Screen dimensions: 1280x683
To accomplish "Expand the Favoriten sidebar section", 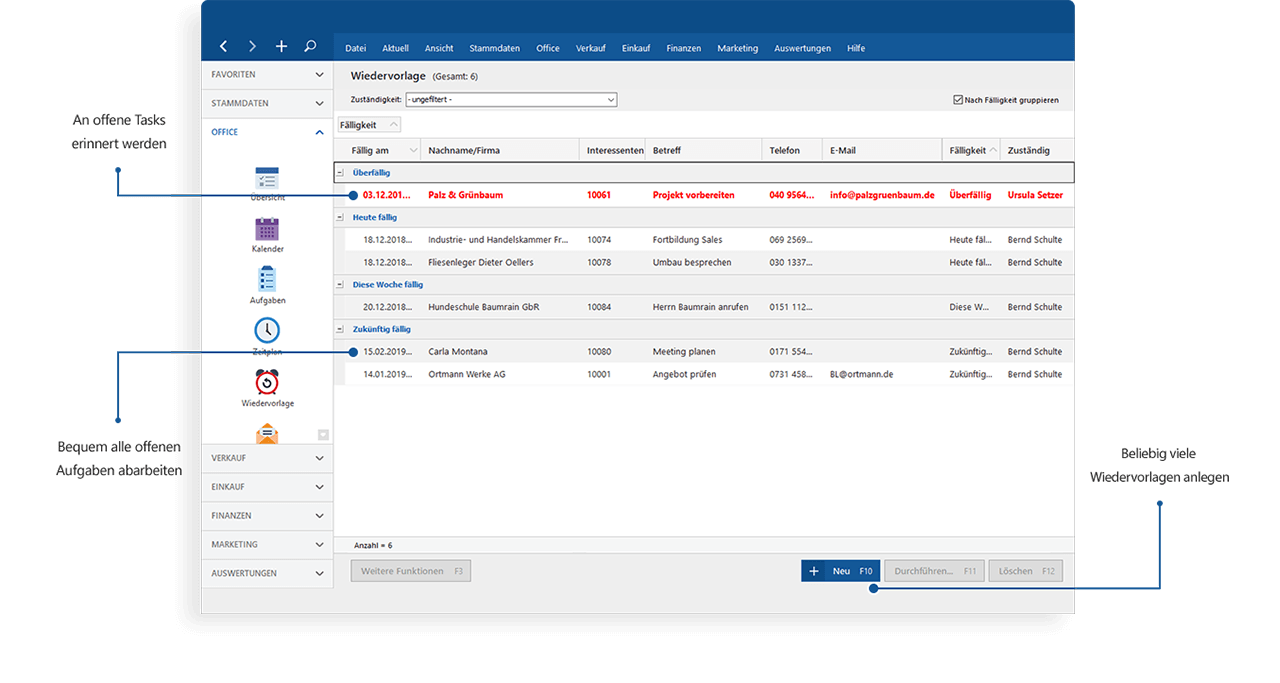I will point(267,75).
